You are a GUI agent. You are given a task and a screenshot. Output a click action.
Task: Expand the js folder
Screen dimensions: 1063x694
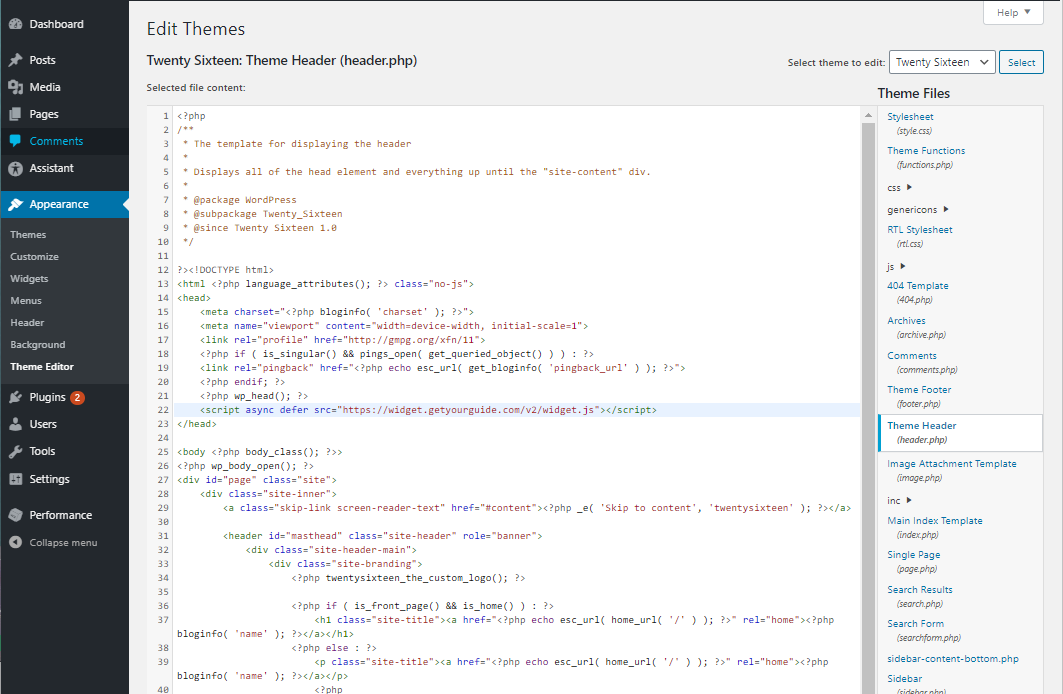pyautogui.click(x=896, y=267)
